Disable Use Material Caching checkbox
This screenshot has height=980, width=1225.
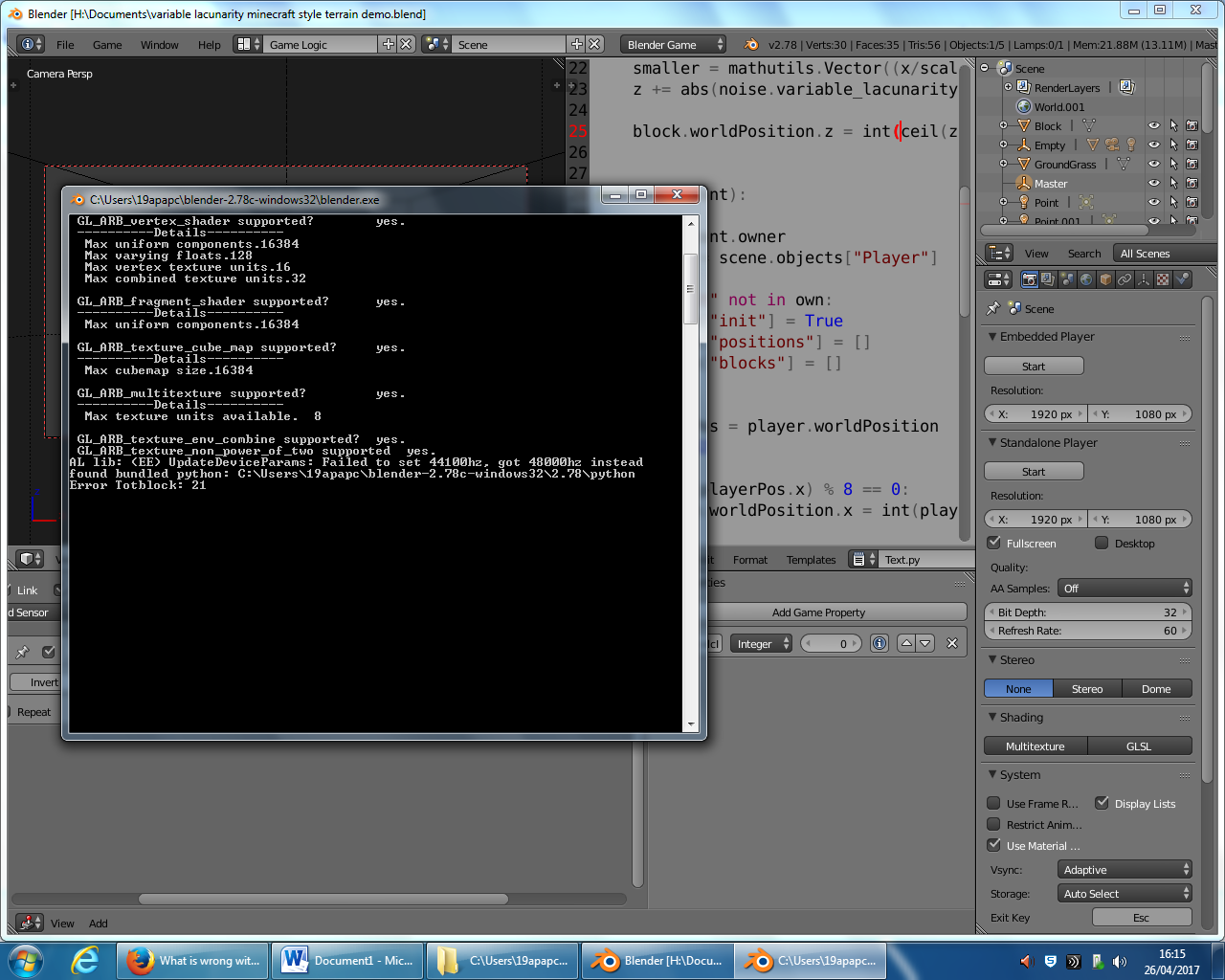pyautogui.click(x=993, y=845)
